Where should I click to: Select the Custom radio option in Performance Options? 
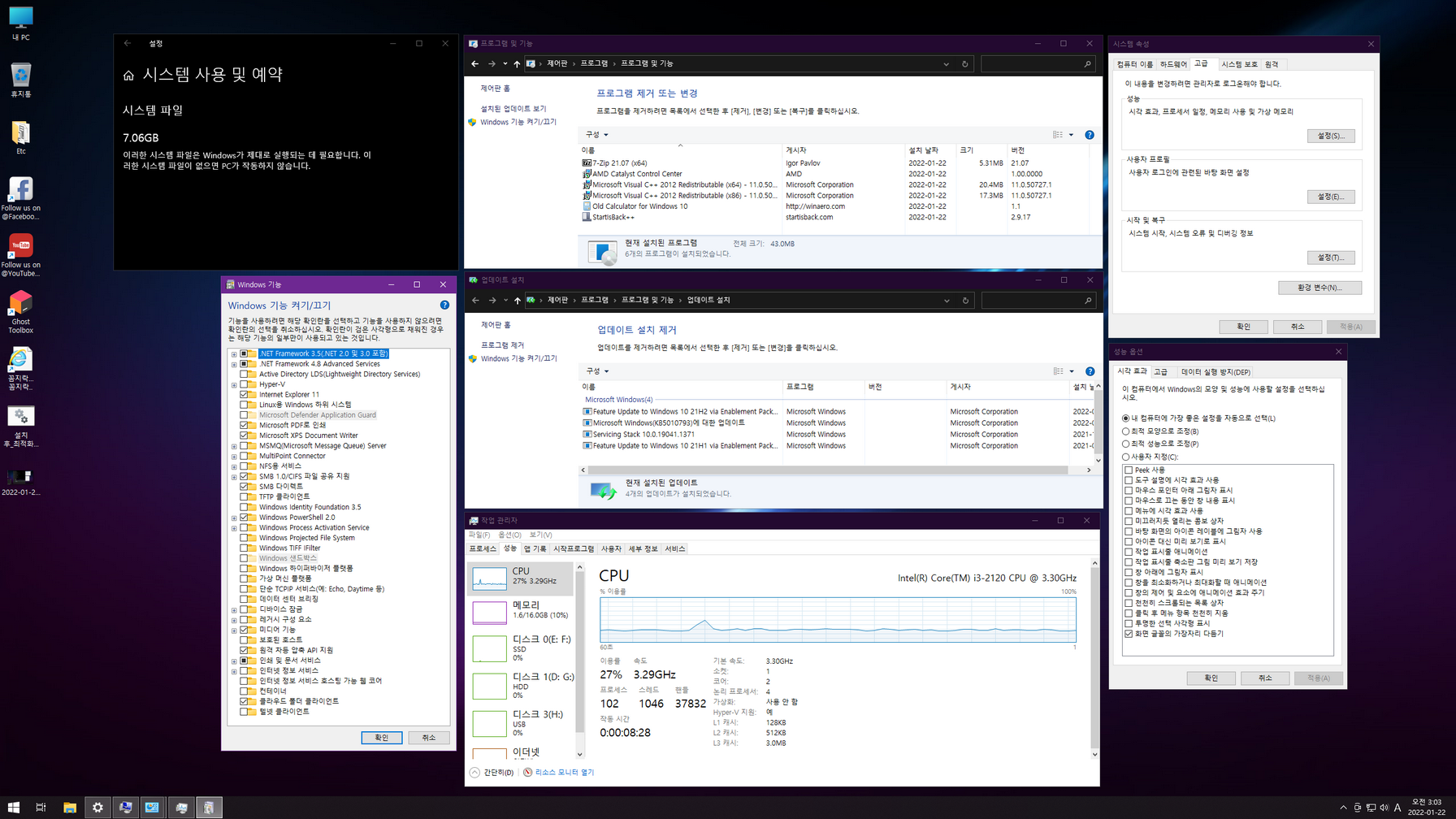(1125, 457)
